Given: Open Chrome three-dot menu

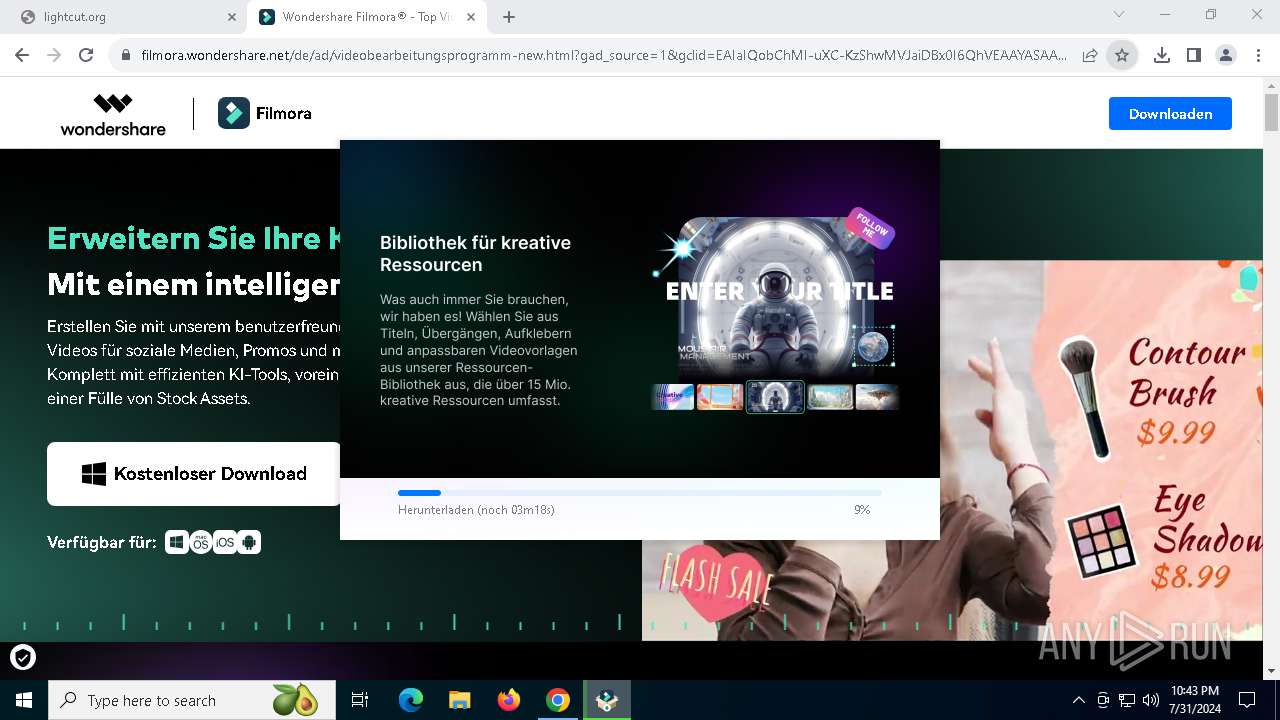Looking at the screenshot, I should pos(1258,56).
